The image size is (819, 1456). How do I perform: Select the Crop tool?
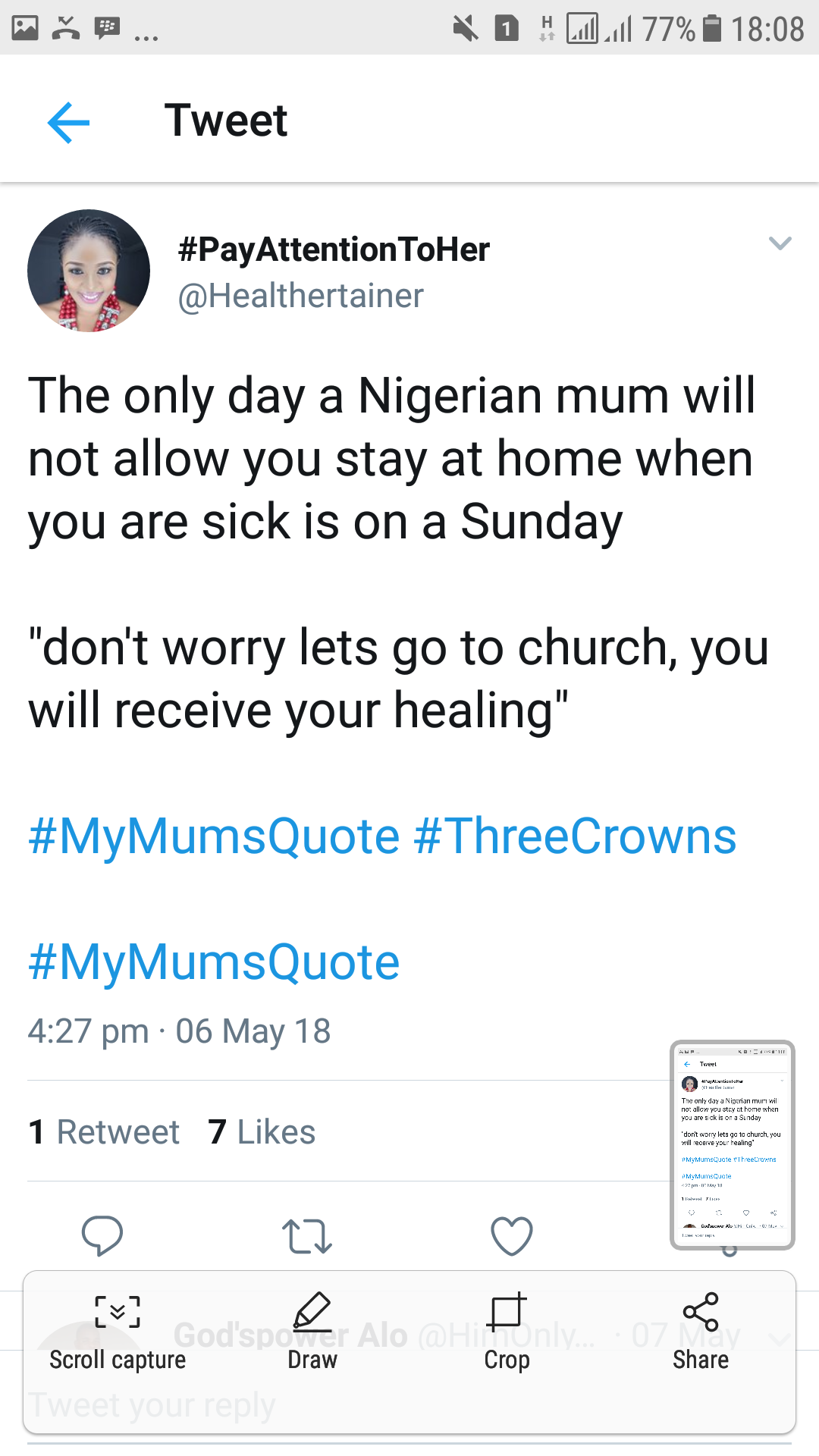507,1331
